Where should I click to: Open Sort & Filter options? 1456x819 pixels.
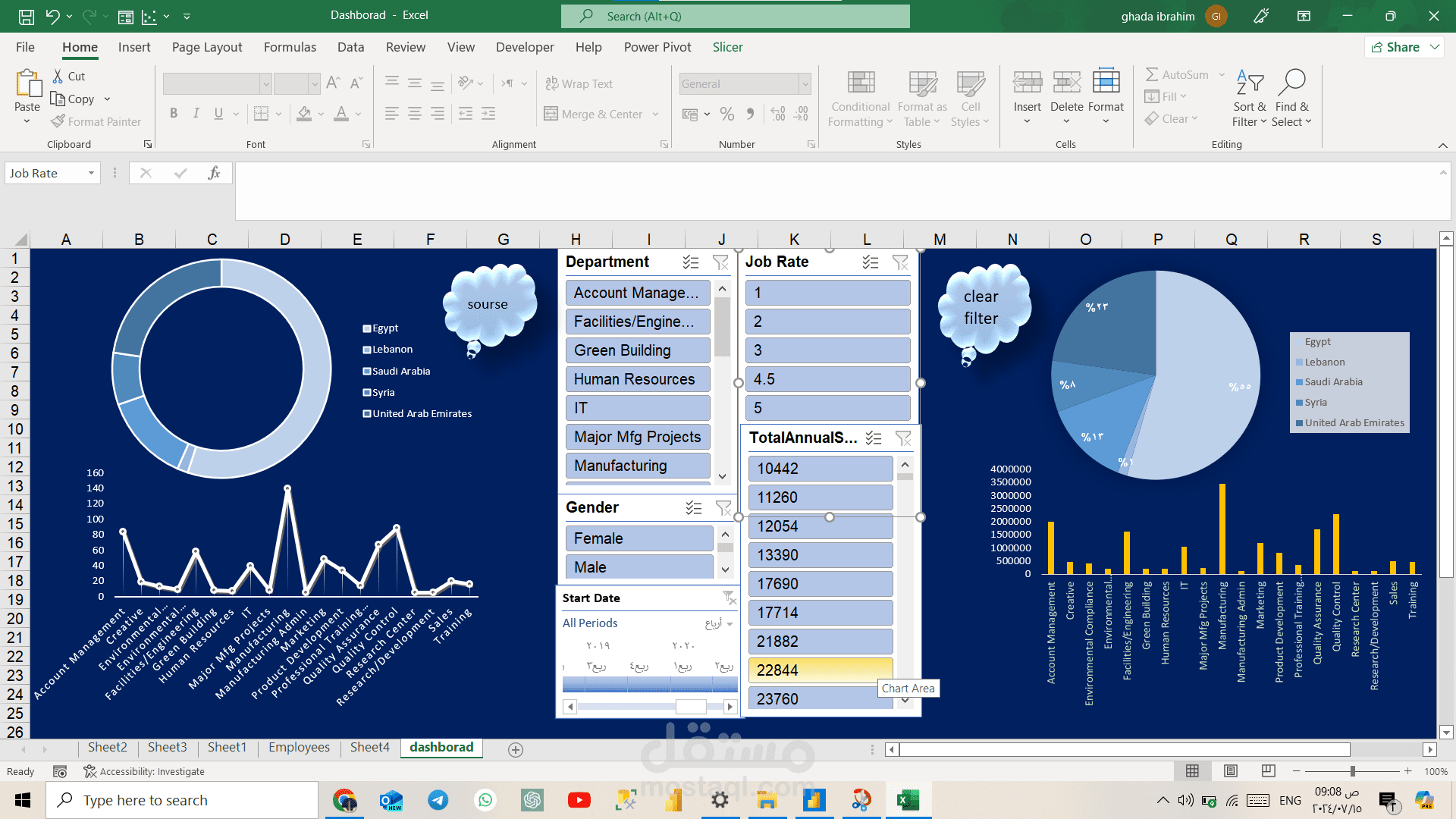pyautogui.click(x=1250, y=99)
